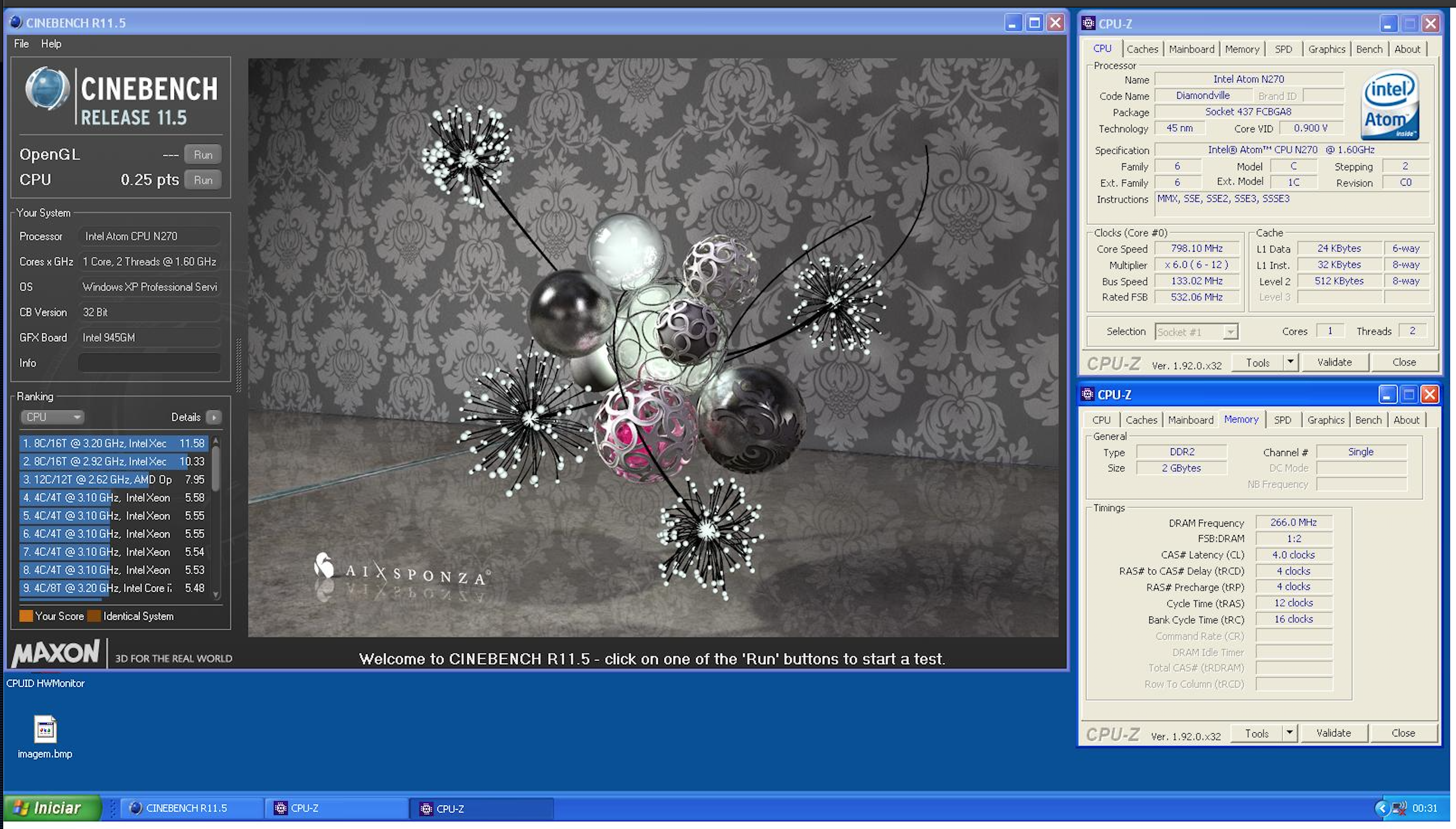The image size is (1456, 829).
Task: Open About tab in bottom CPU-Z
Action: (1406, 420)
